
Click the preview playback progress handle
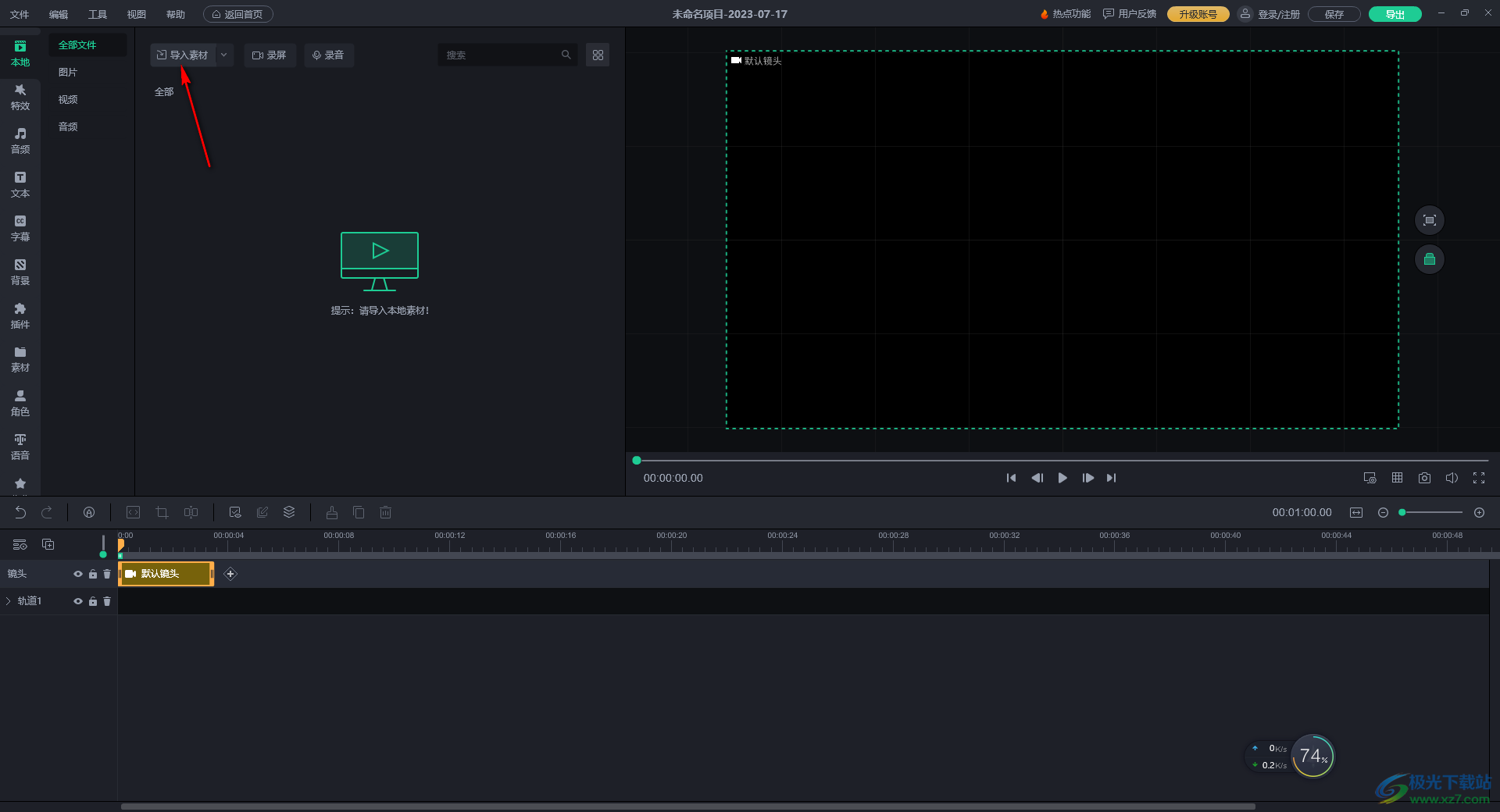coord(637,461)
